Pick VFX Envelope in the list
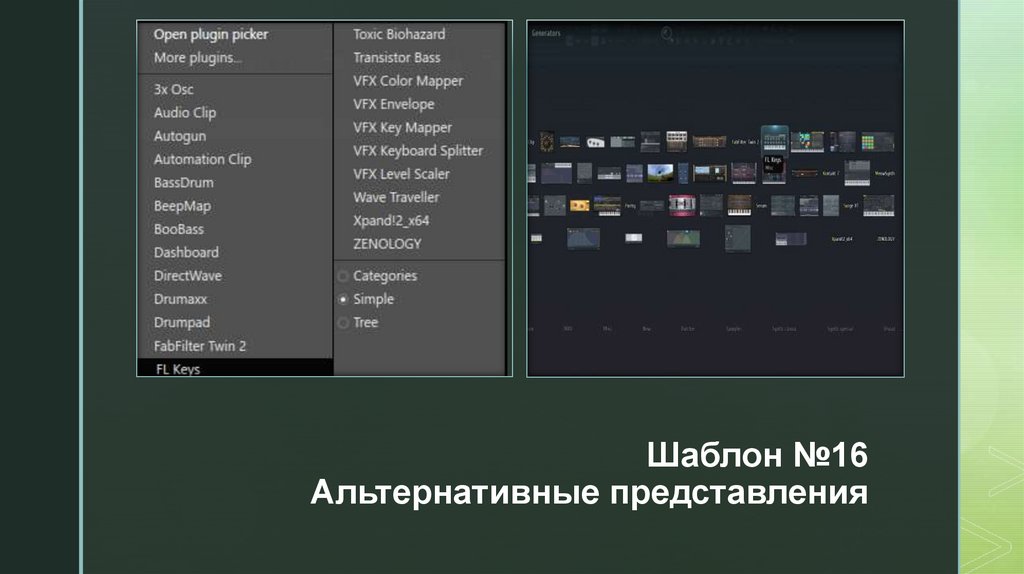Image resolution: width=1024 pixels, height=574 pixels. [x=393, y=104]
